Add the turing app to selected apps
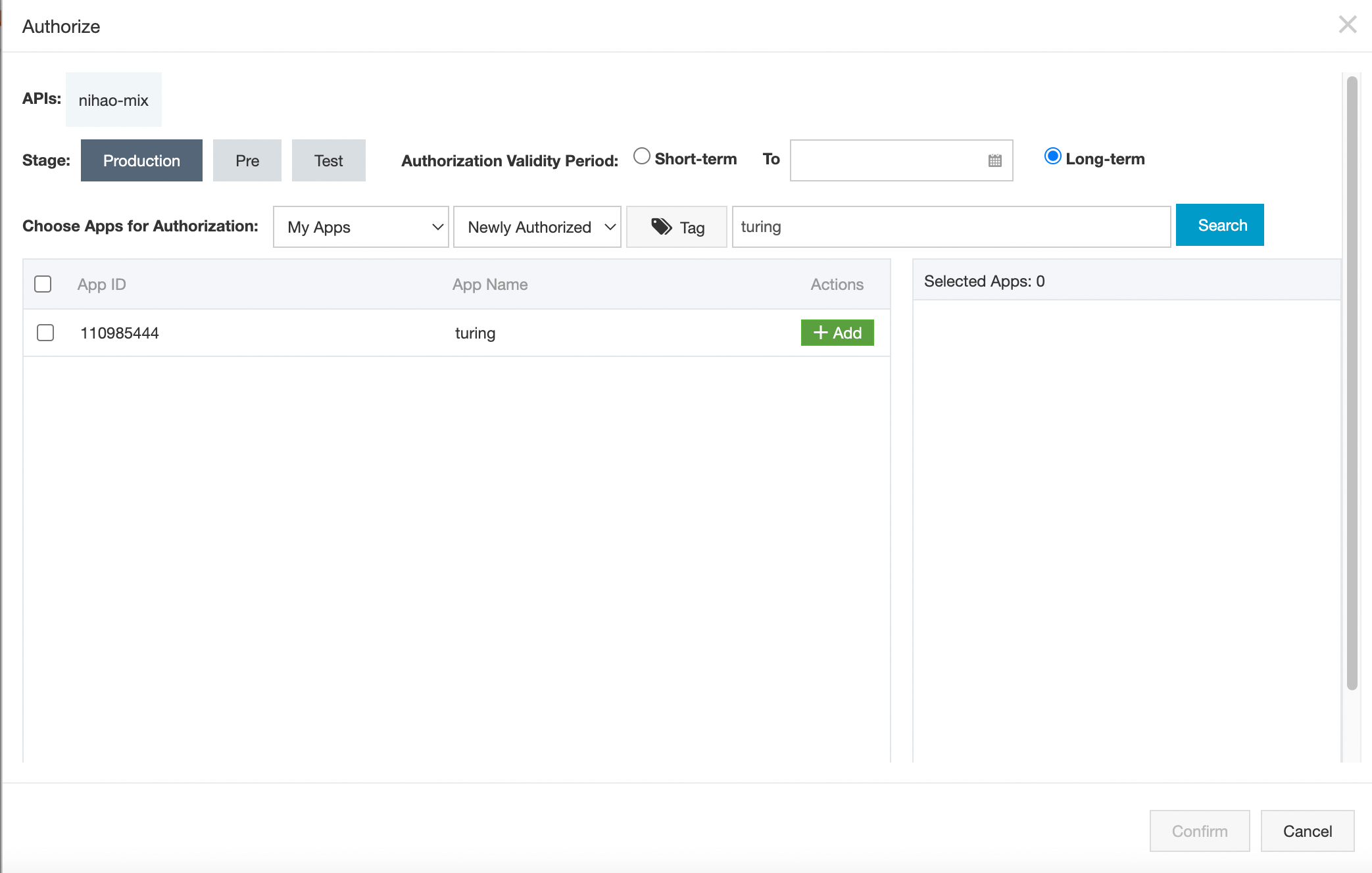1372x873 pixels. click(837, 333)
